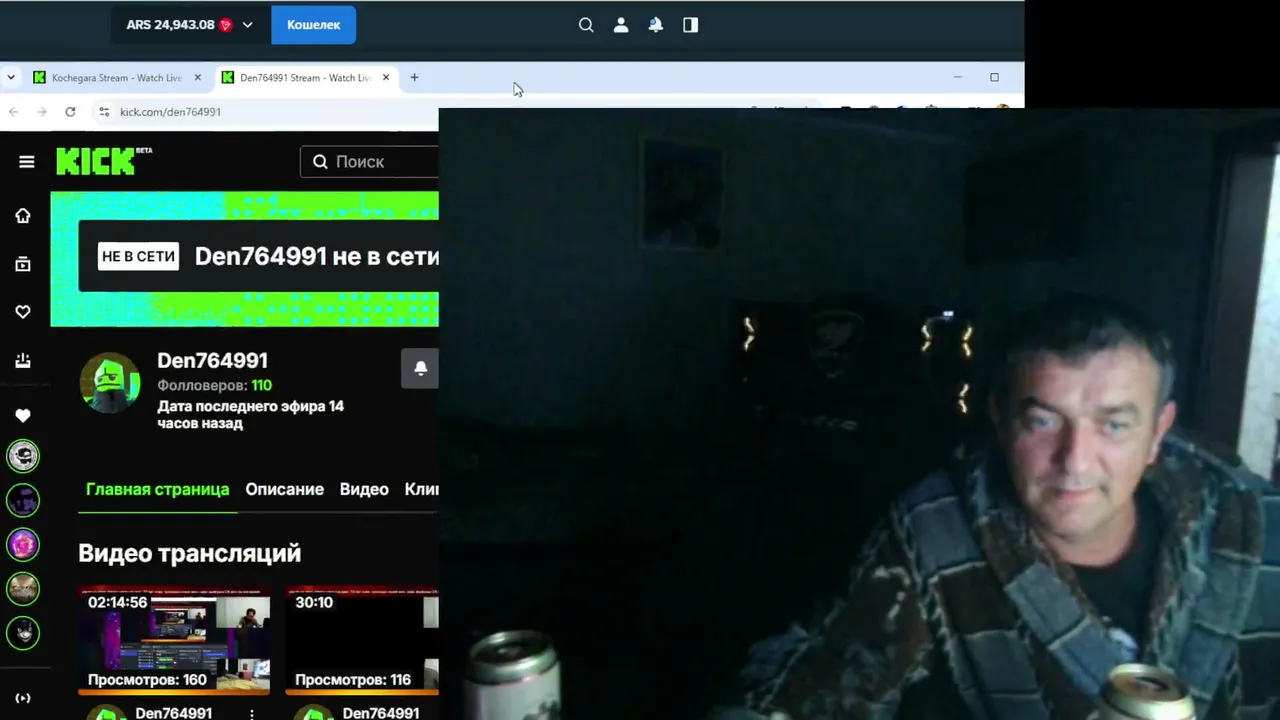1280x720 pixels.
Task: Click the filled heart icon in sidebar
Action: click(x=23, y=415)
